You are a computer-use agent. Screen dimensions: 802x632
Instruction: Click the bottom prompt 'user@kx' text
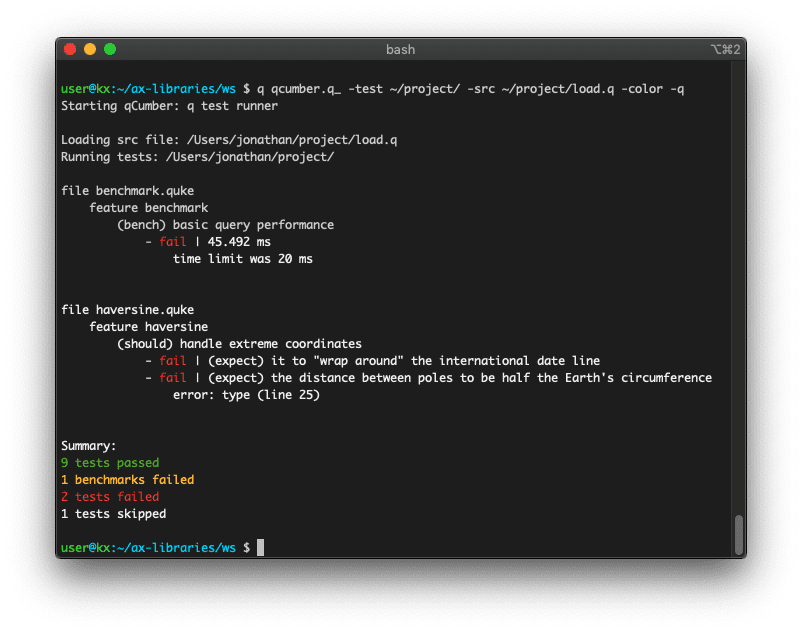[85, 548]
